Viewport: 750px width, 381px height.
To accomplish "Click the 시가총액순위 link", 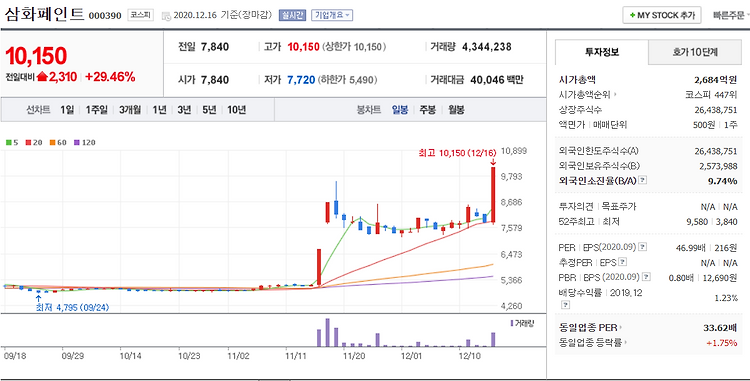I will pos(585,95).
